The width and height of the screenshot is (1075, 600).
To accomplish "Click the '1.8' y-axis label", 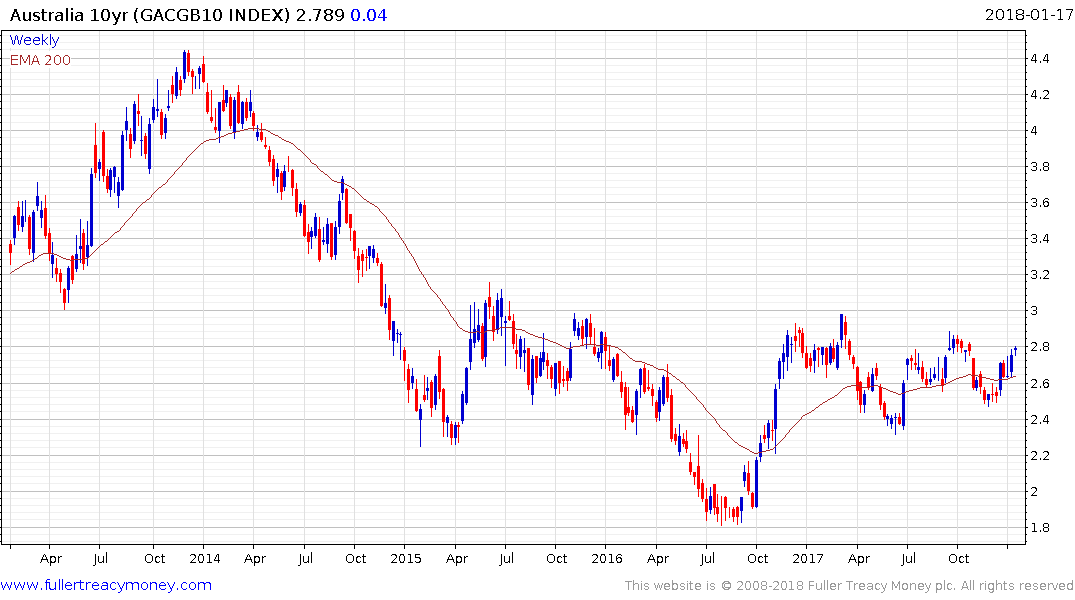I will pos(1039,528).
